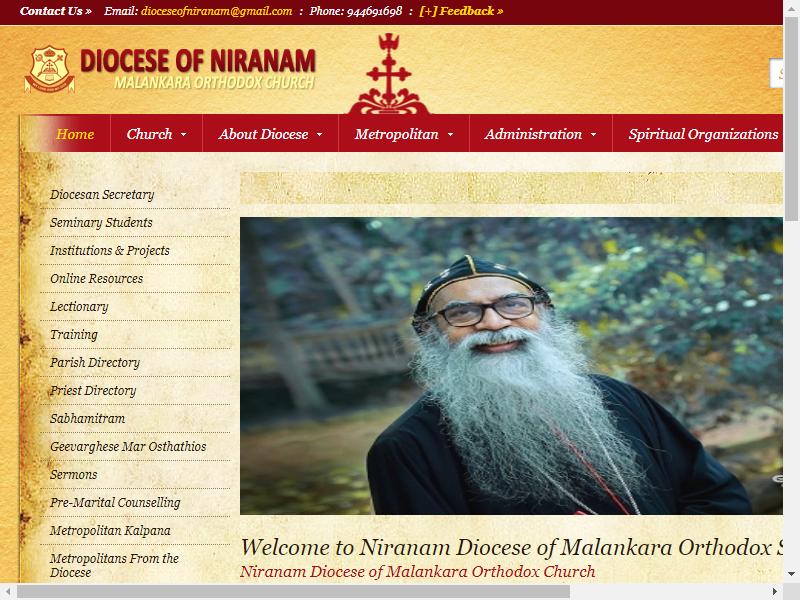Open the Spiritual Organizations menu
Screen dimensions: 800x600
click(x=703, y=134)
